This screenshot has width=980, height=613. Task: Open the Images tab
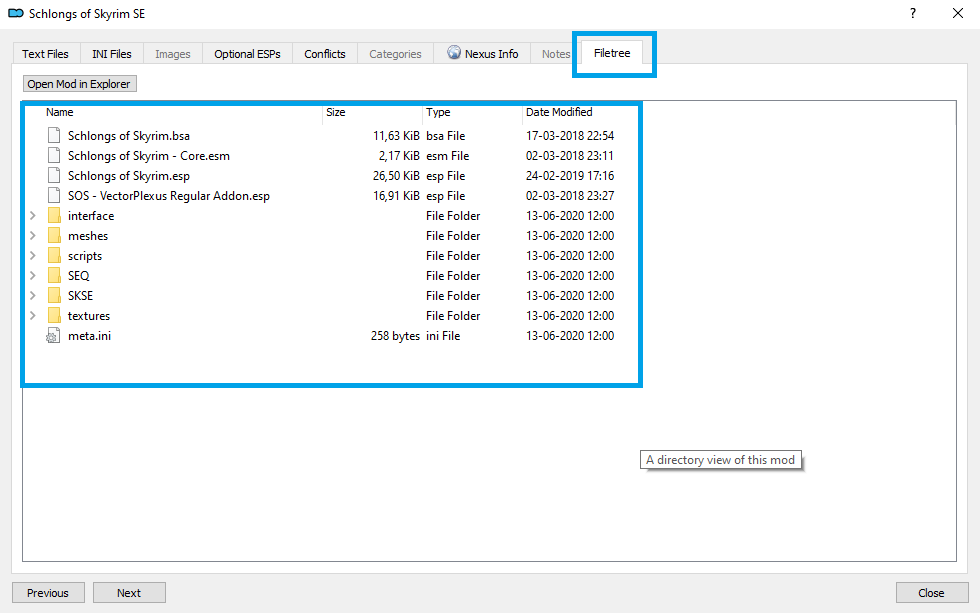point(172,54)
